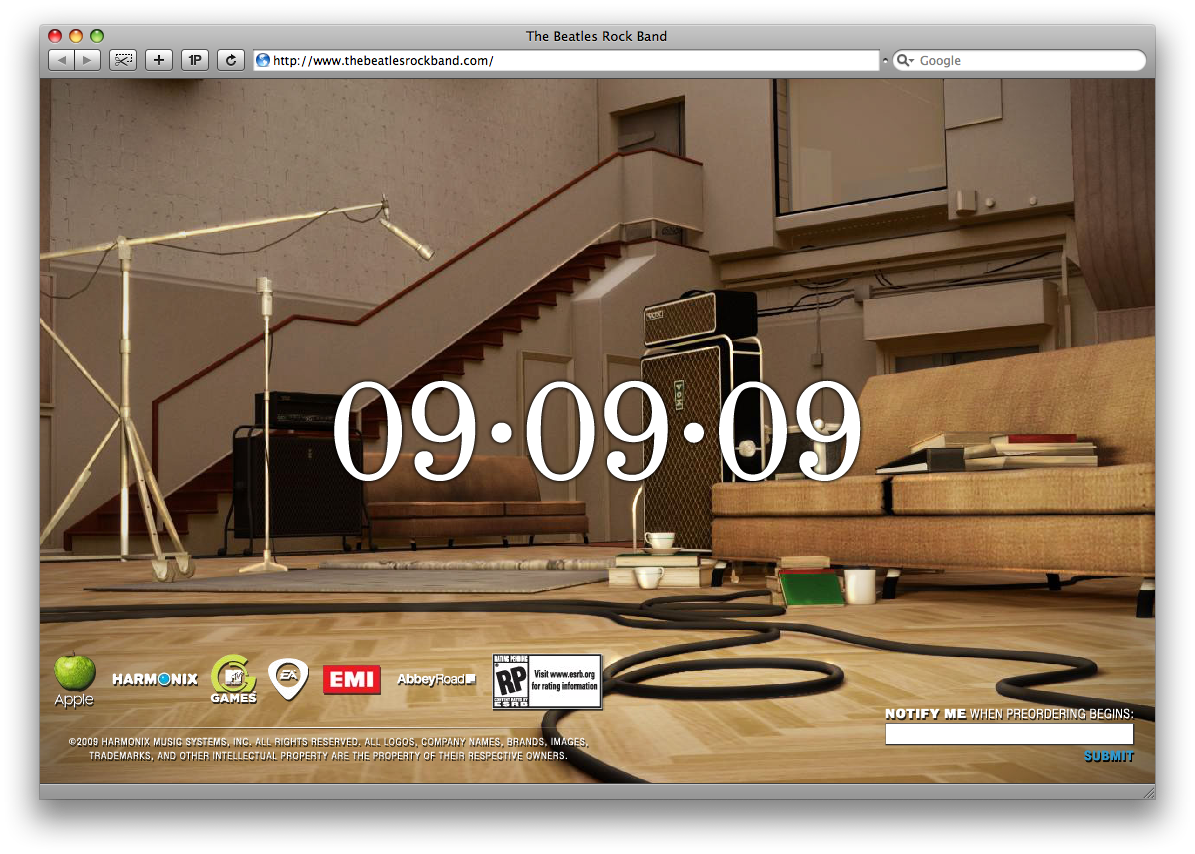Click the 1P toolbar button
The image size is (1195, 854).
coord(195,60)
